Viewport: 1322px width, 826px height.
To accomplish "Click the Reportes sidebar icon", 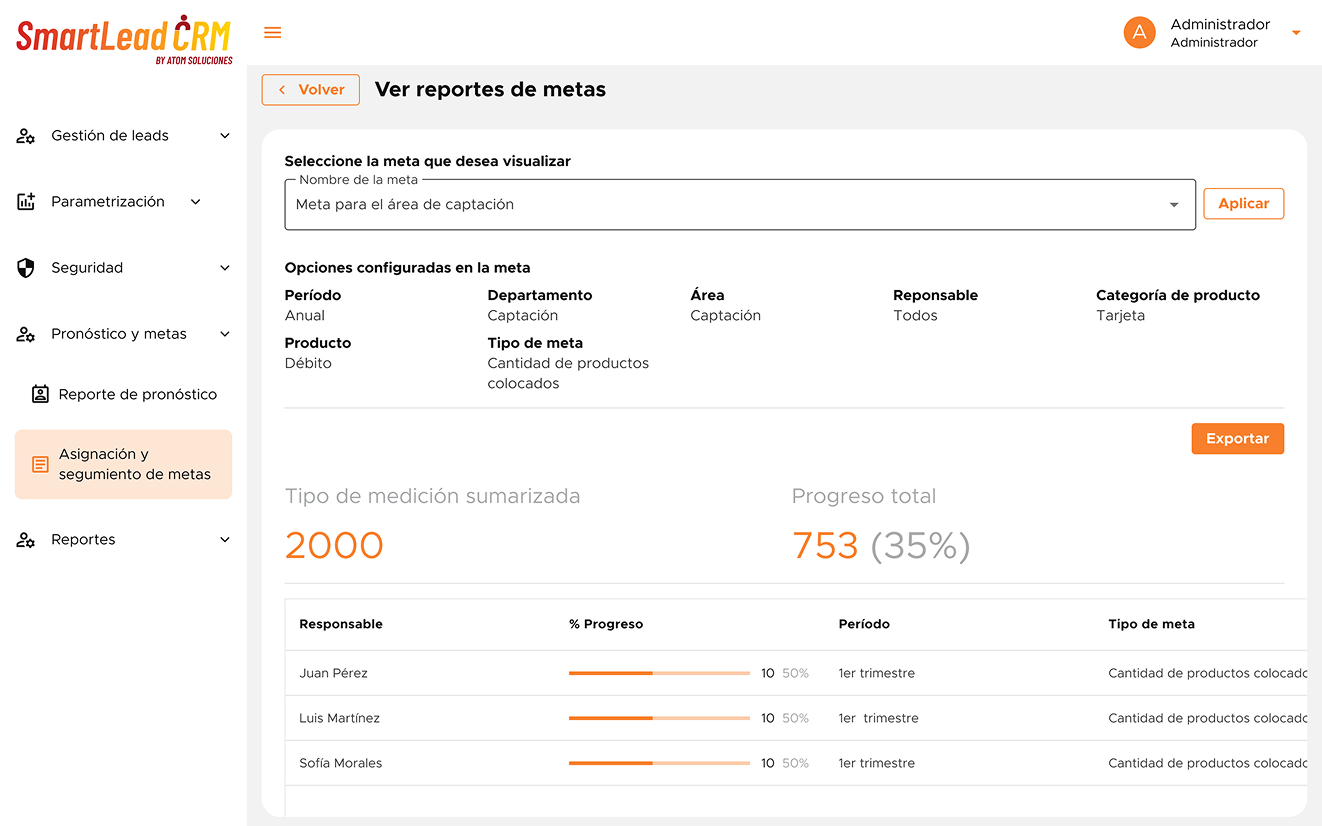I will coord(26,540).
